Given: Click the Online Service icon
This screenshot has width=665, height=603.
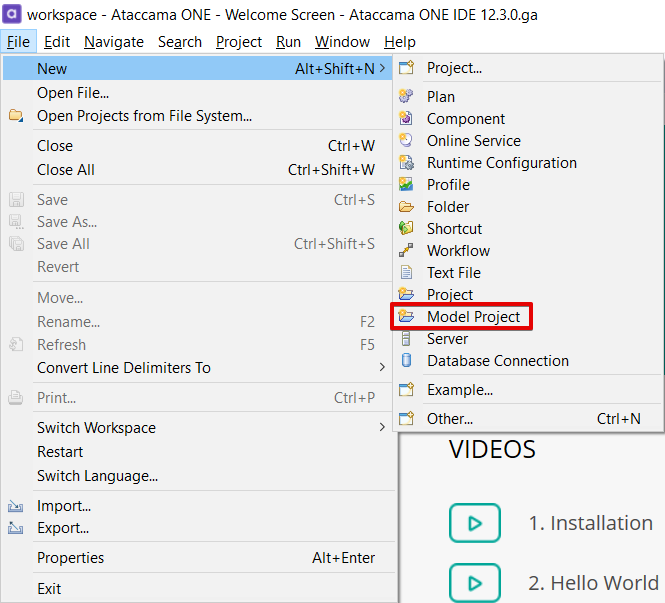Looking at the screenshot, I should [406, 141].
